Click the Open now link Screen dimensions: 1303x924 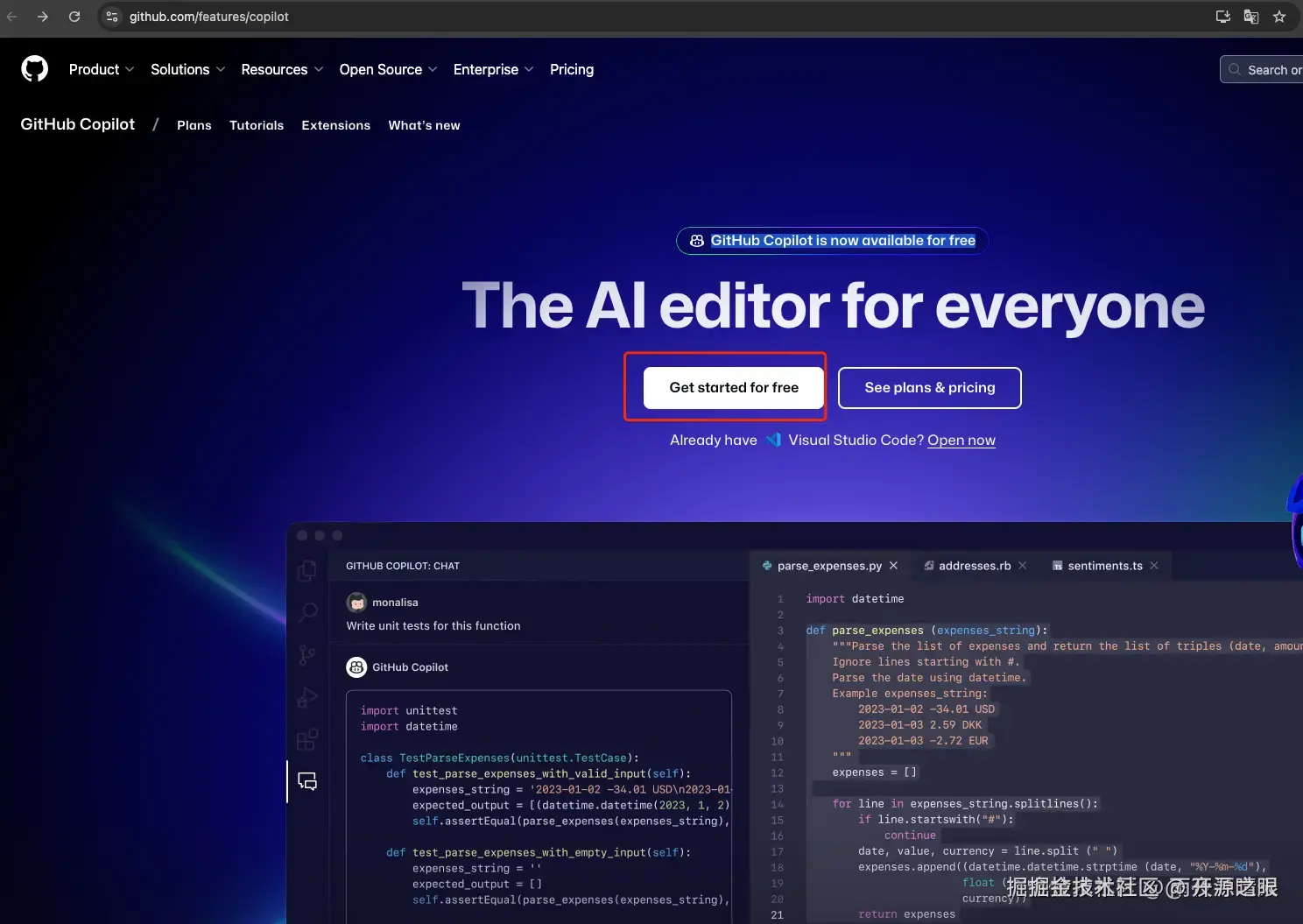pos(961,440)
